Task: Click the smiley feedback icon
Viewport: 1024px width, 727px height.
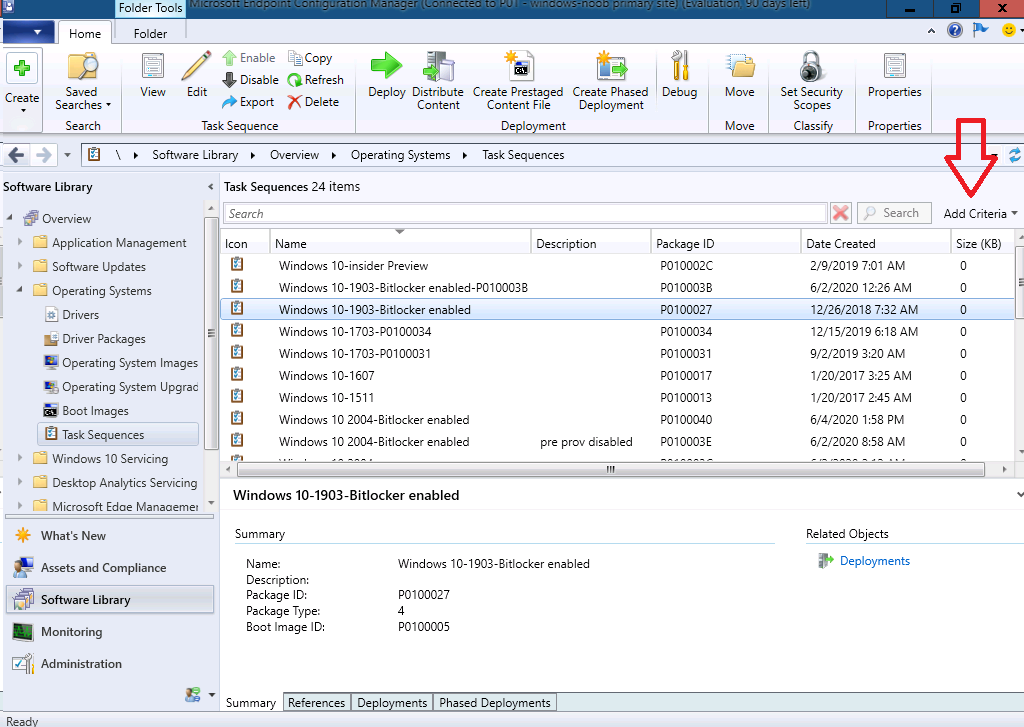Action: click(1008, 30)
